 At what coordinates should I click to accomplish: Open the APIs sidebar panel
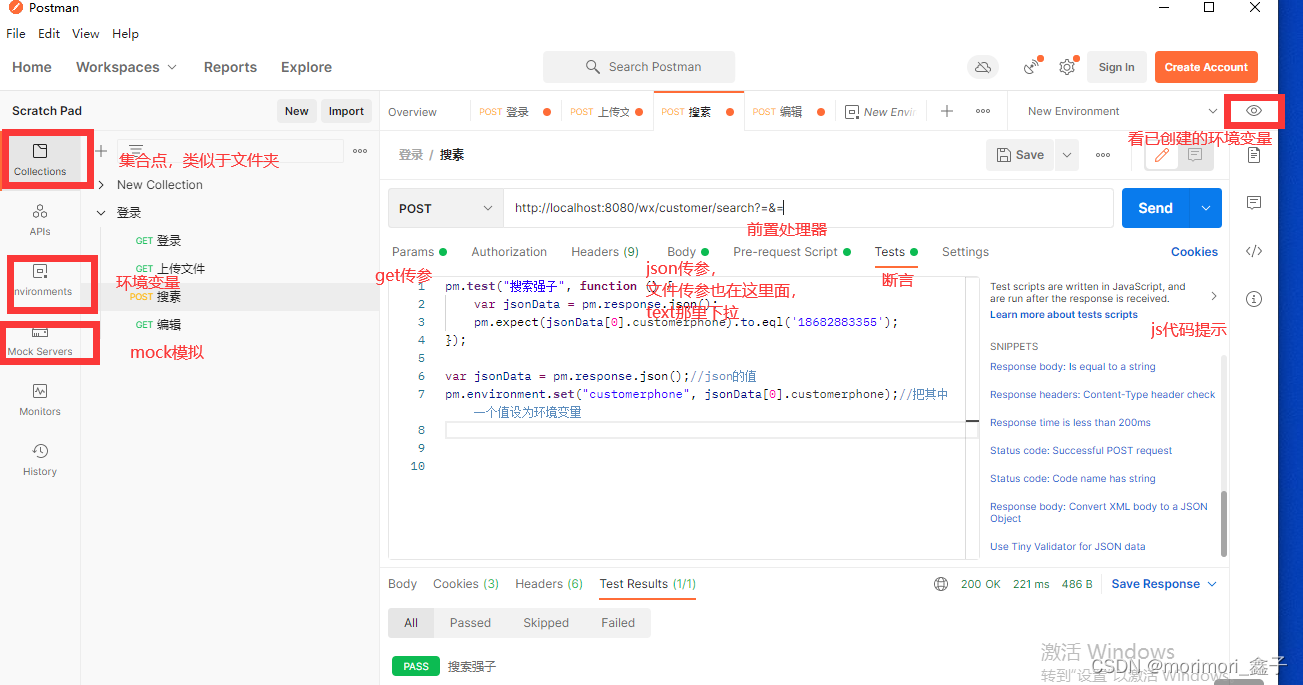pyautogui.click(x=40, y=220)
